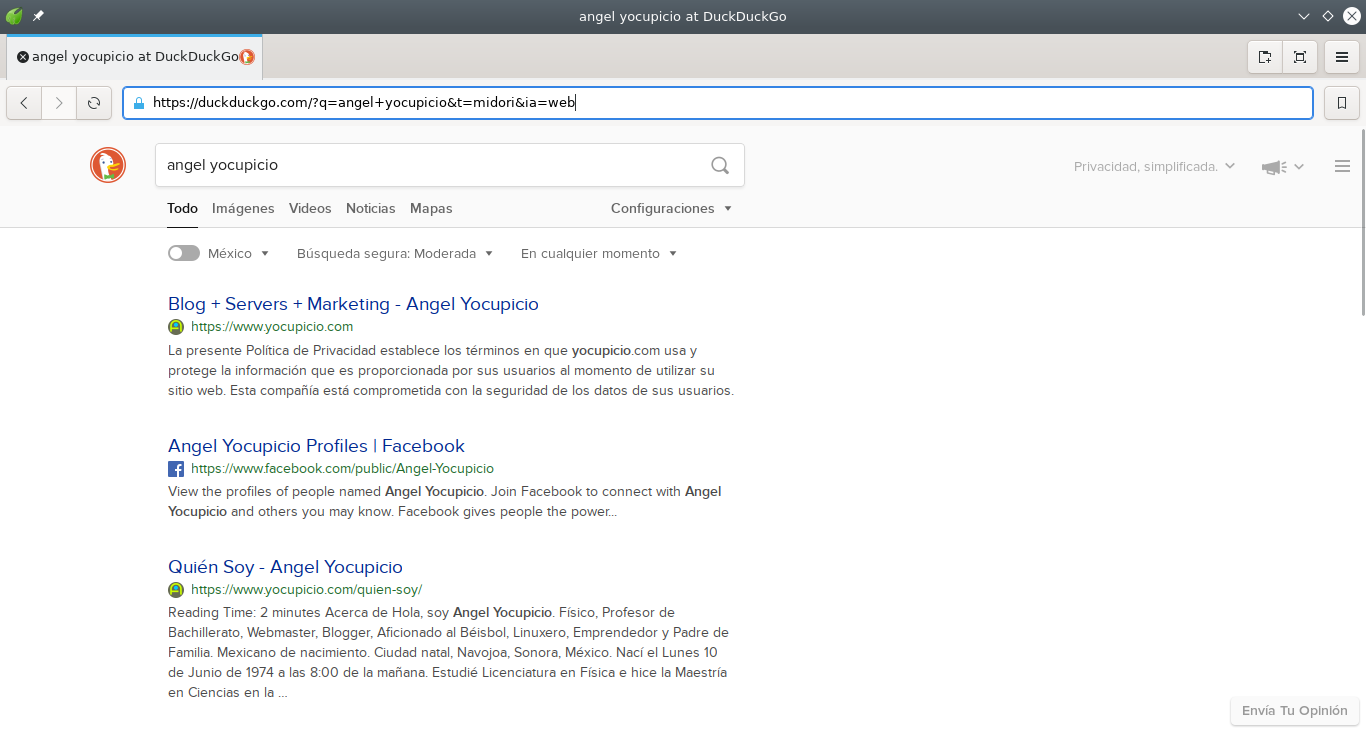Switch to the Noticias tab
The height and width of the screenshot is (732, 1366).
tap(371, 209)
